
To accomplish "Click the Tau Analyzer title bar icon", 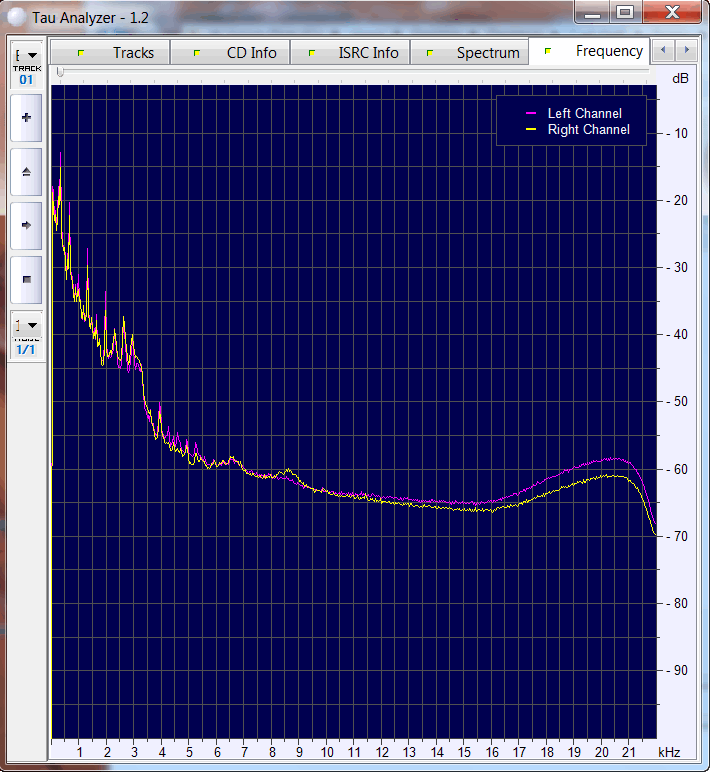I will click(16, 15).
